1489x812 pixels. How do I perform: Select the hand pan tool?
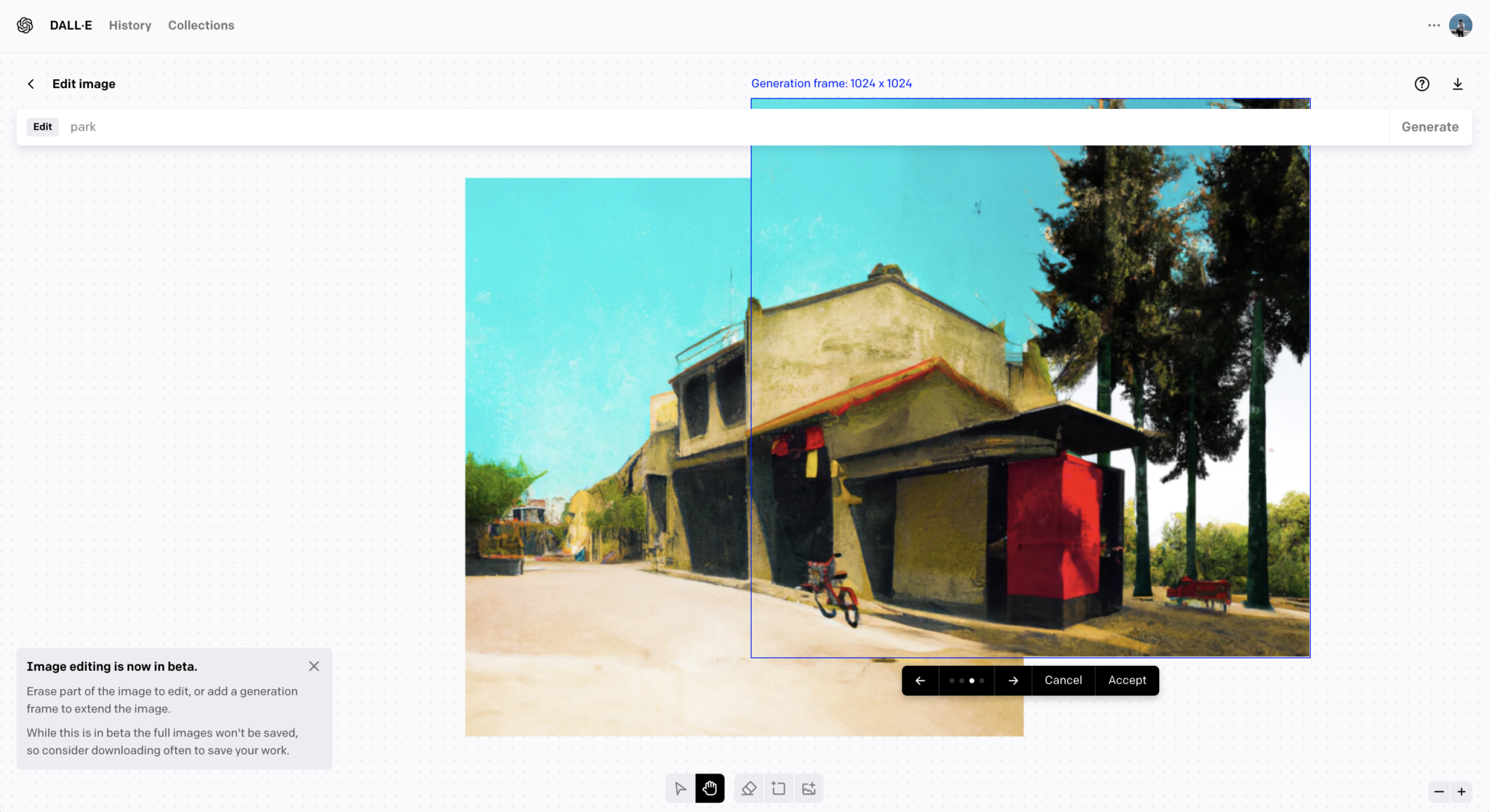coord(710,789)
